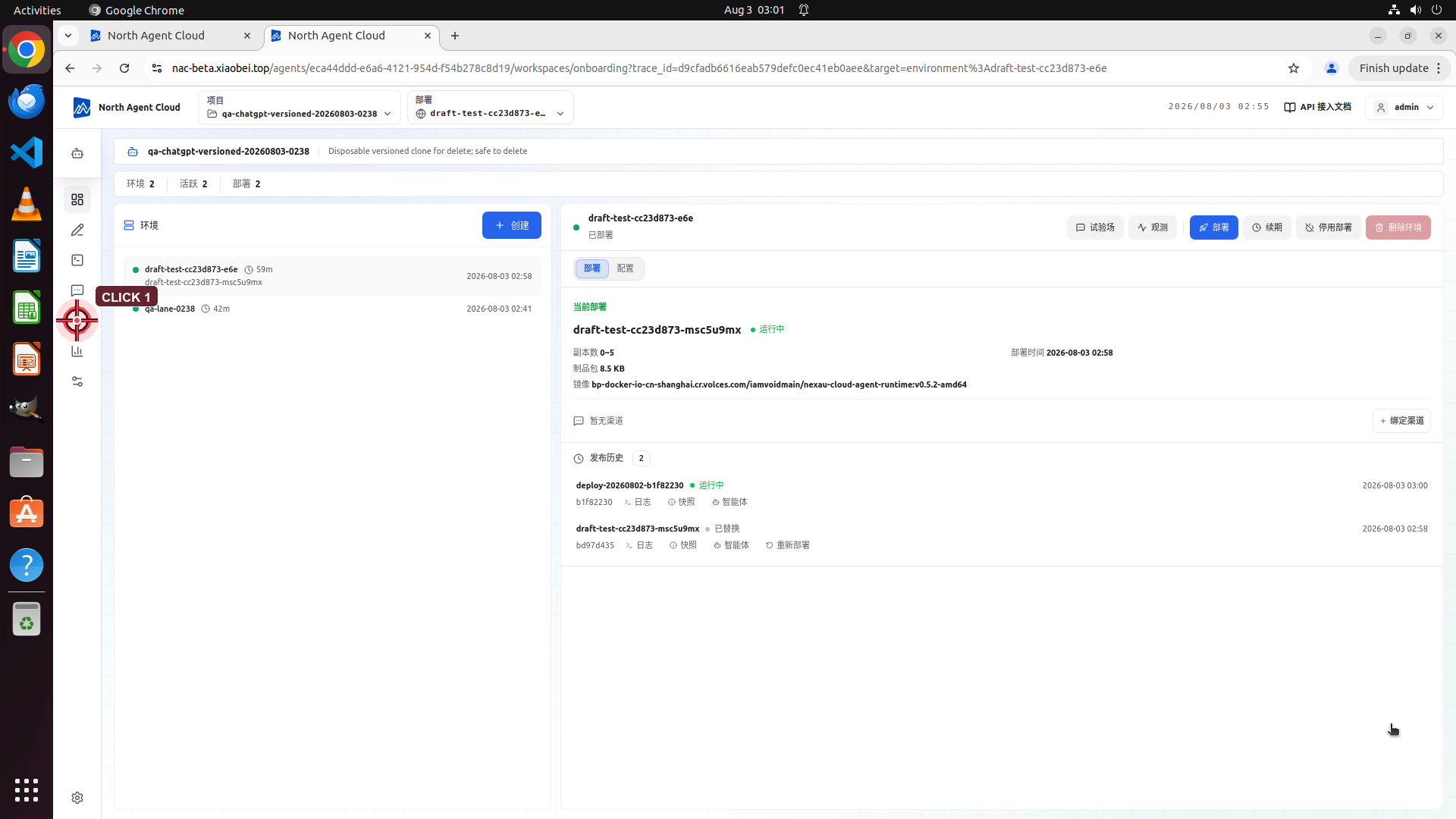Viewport: 1456px width, 819px height.
Task: Open Chrome's tab search dropdown arrow
Action: [68, 36]
